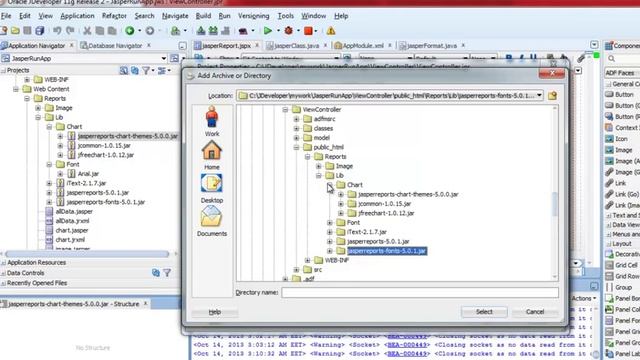Click the red Terminate stop icon
The height and width of the screenshot is (360, 640).
pos(309,31)
